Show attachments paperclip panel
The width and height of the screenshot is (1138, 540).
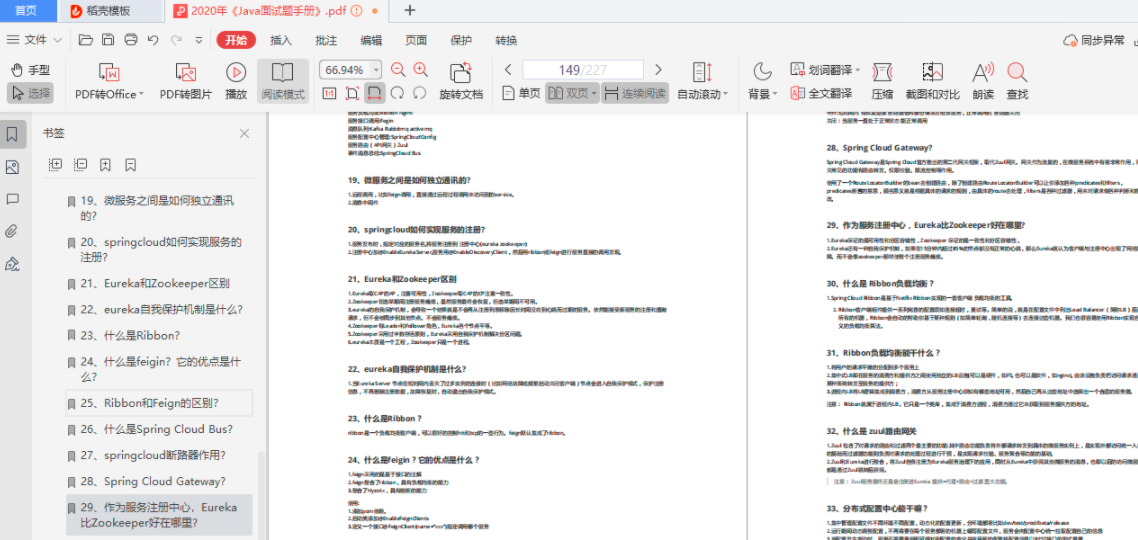12,232
